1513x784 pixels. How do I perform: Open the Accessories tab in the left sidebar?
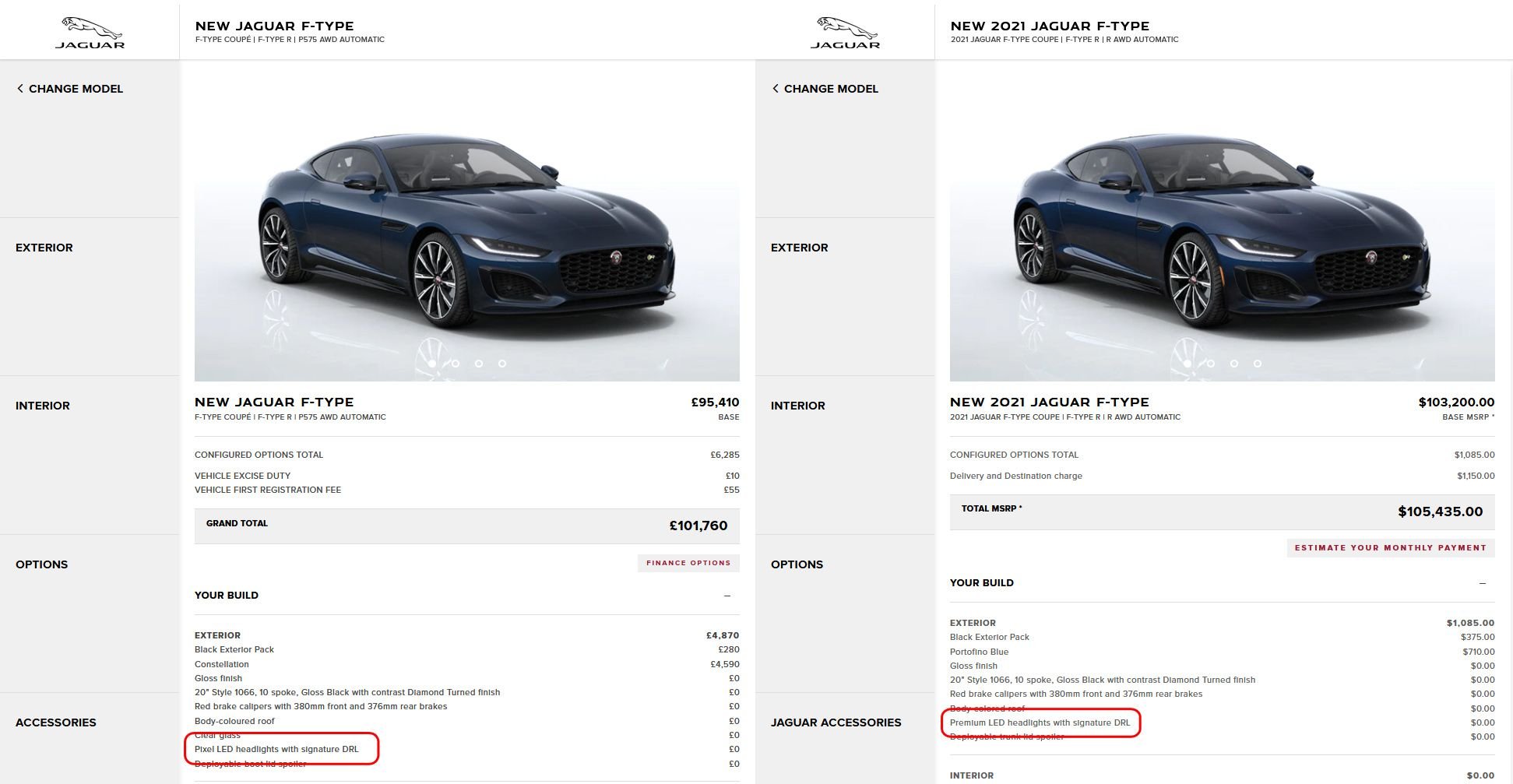click(x=56, y=722)
